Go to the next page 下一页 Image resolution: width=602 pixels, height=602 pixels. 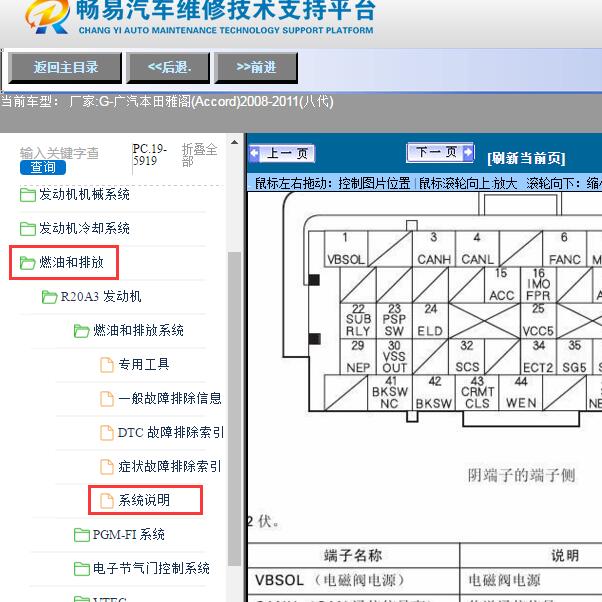click(440, 152)
